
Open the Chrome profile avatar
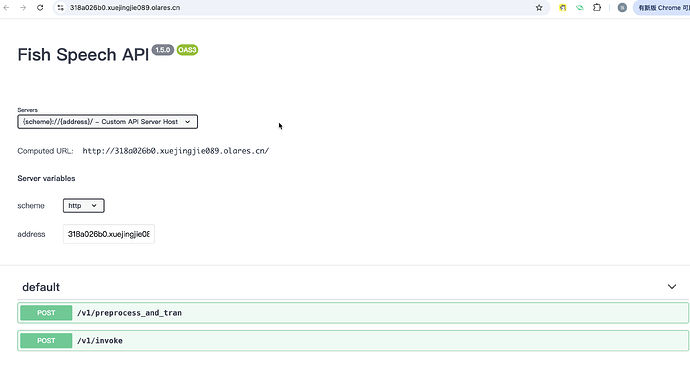click(x=622, y=7)
